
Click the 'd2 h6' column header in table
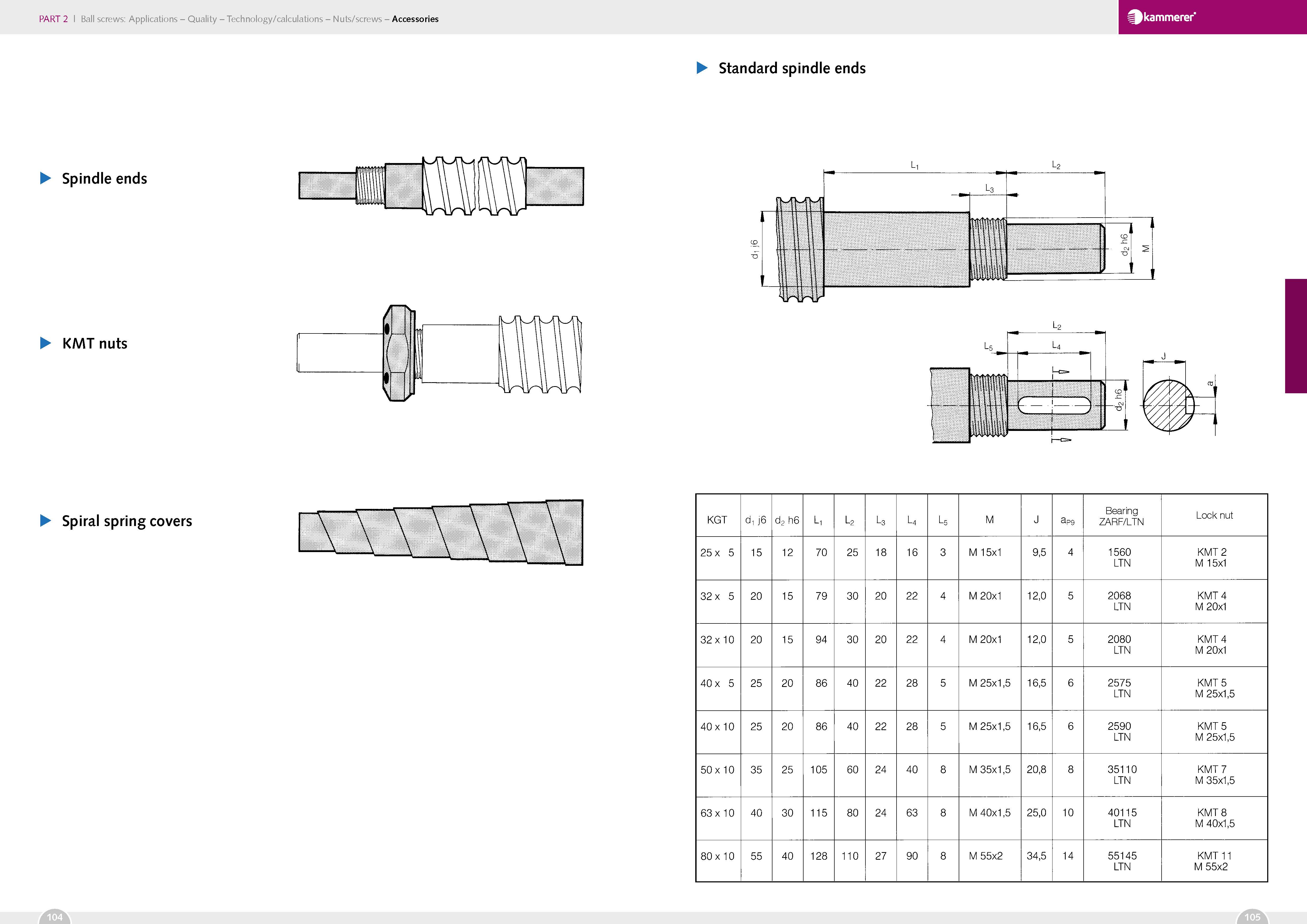click(787, 520)
